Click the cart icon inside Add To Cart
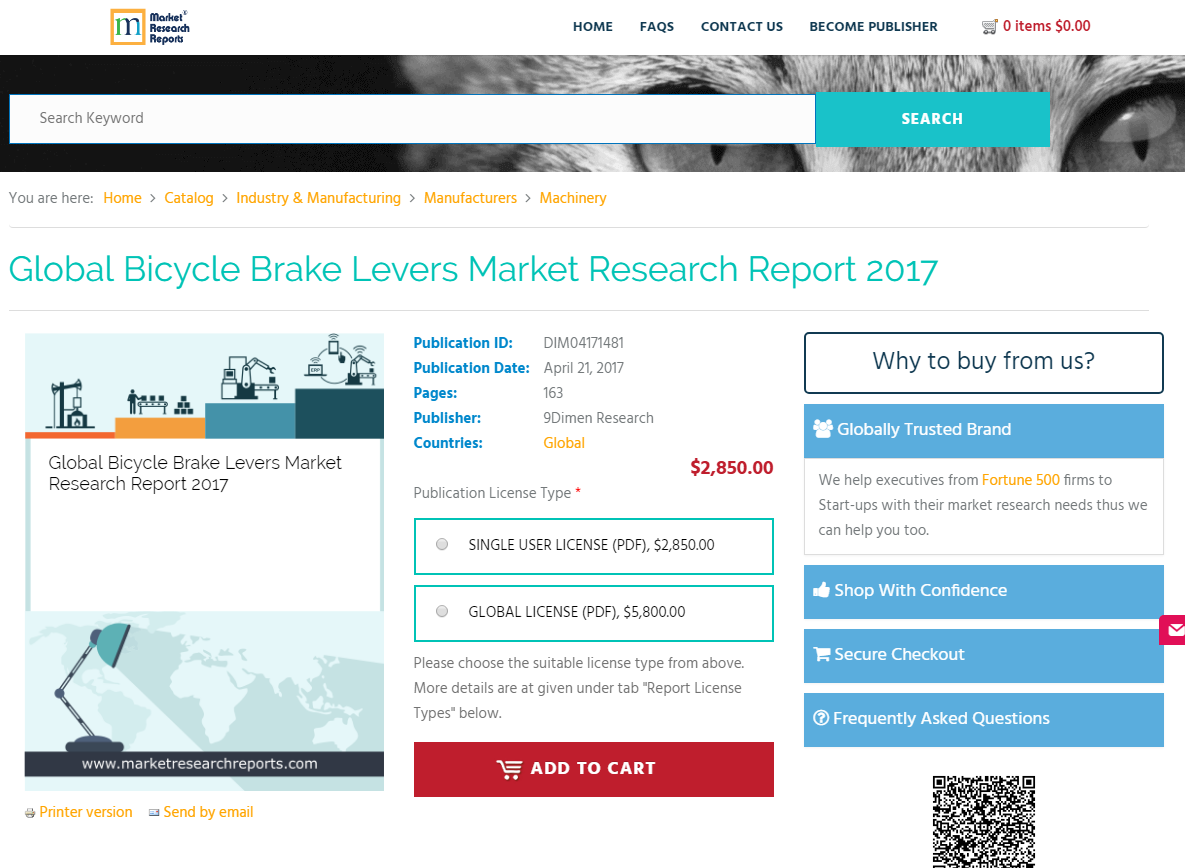The width and height of the screenshot is (1185, 868). (511, 769)
